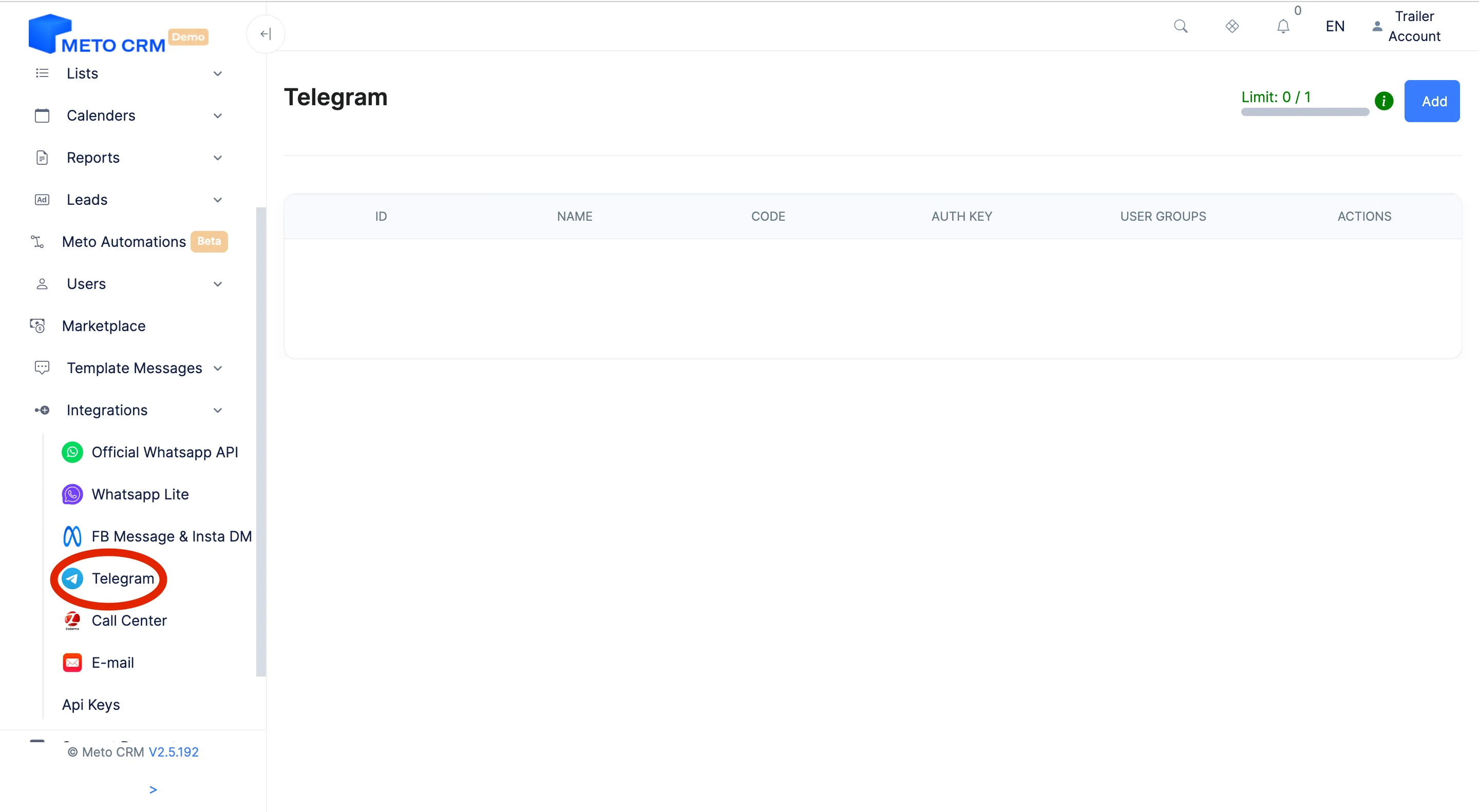Click the ID column header
1479x812 pixels.
pyautogui.click(x=381, y=216)
